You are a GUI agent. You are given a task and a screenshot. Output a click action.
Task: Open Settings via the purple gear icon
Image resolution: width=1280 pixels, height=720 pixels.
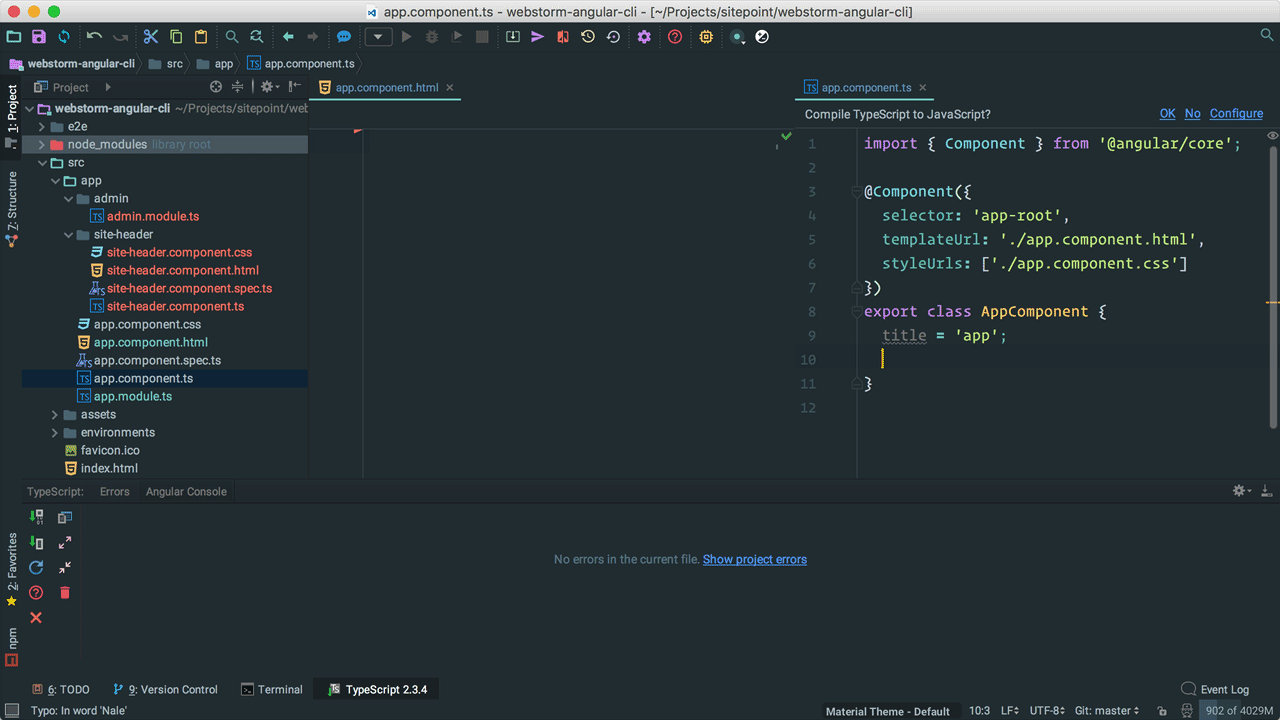(644, 37)
